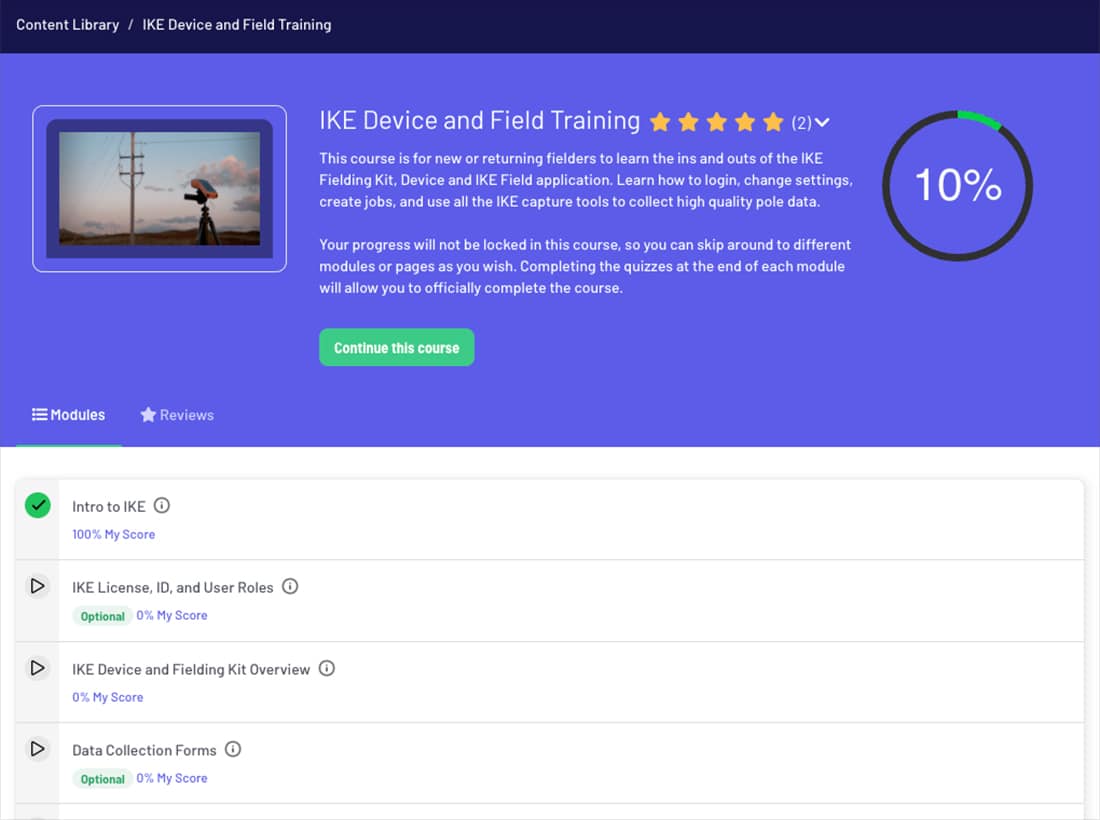Open the Data Collection Forms title

pos(145,751)
